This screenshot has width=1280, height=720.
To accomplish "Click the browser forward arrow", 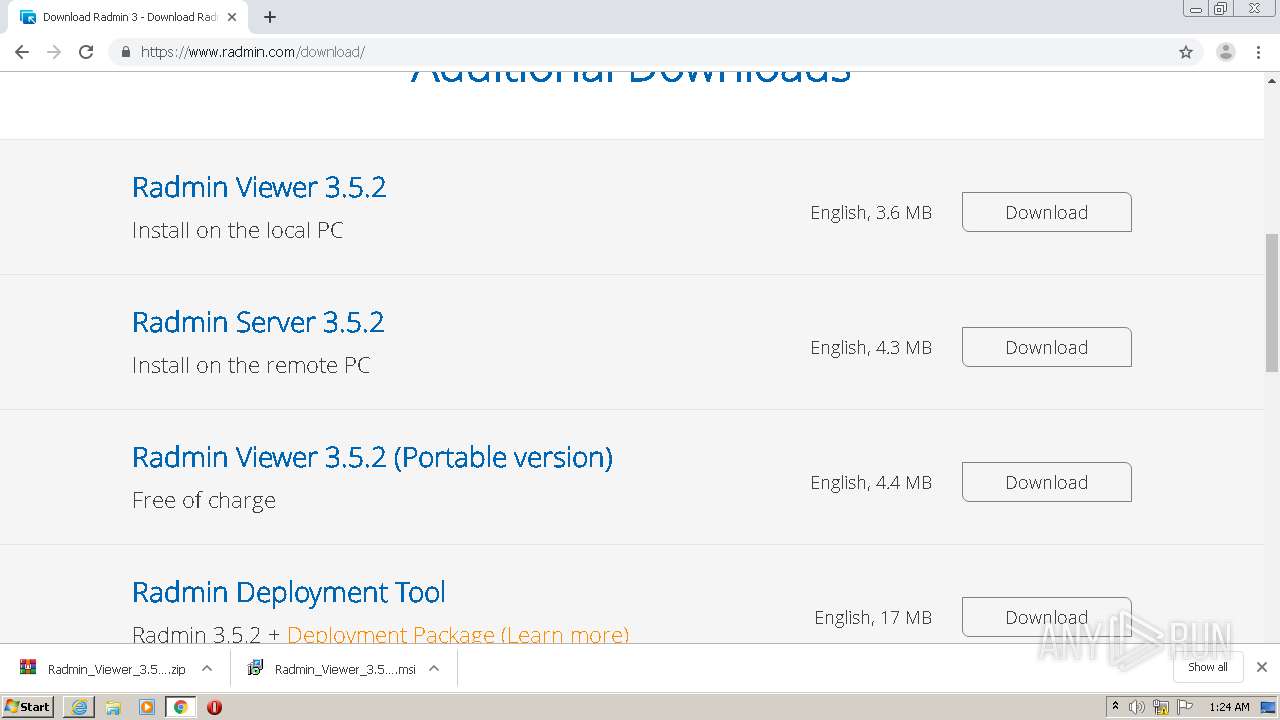I will [54, 52].
